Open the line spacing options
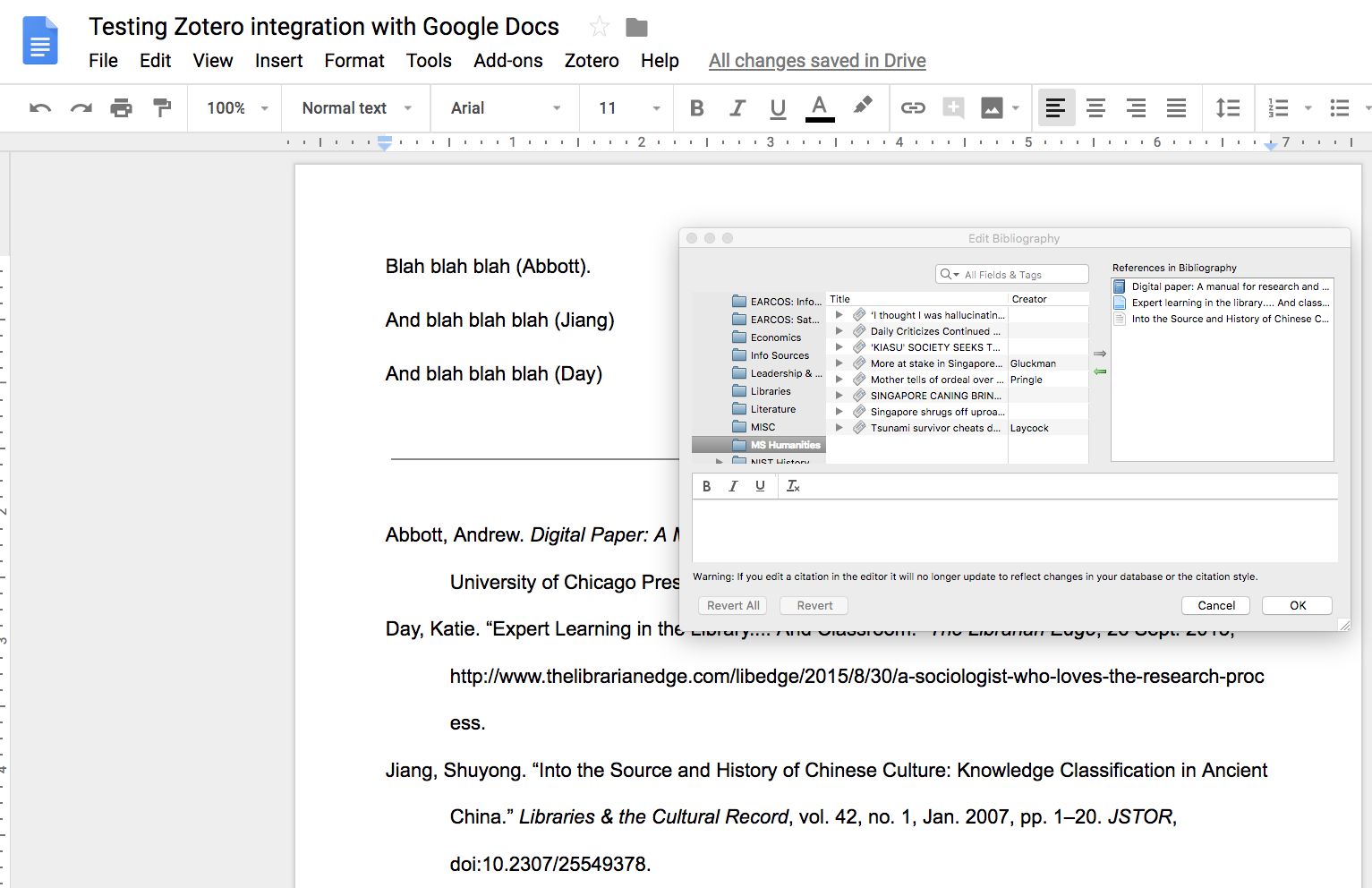1372x888 pixels. coord(1228,108)
